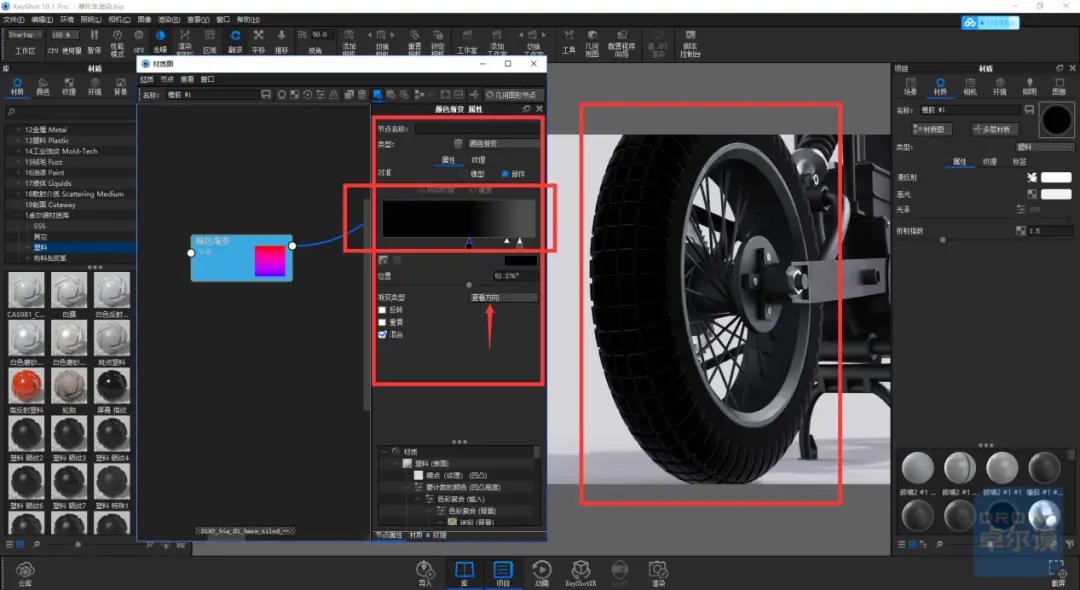Image resolution: width=1080 pixels, height=590 pixels.
Task: Expand 16油漆 Paint library folder
Action: 17,173
